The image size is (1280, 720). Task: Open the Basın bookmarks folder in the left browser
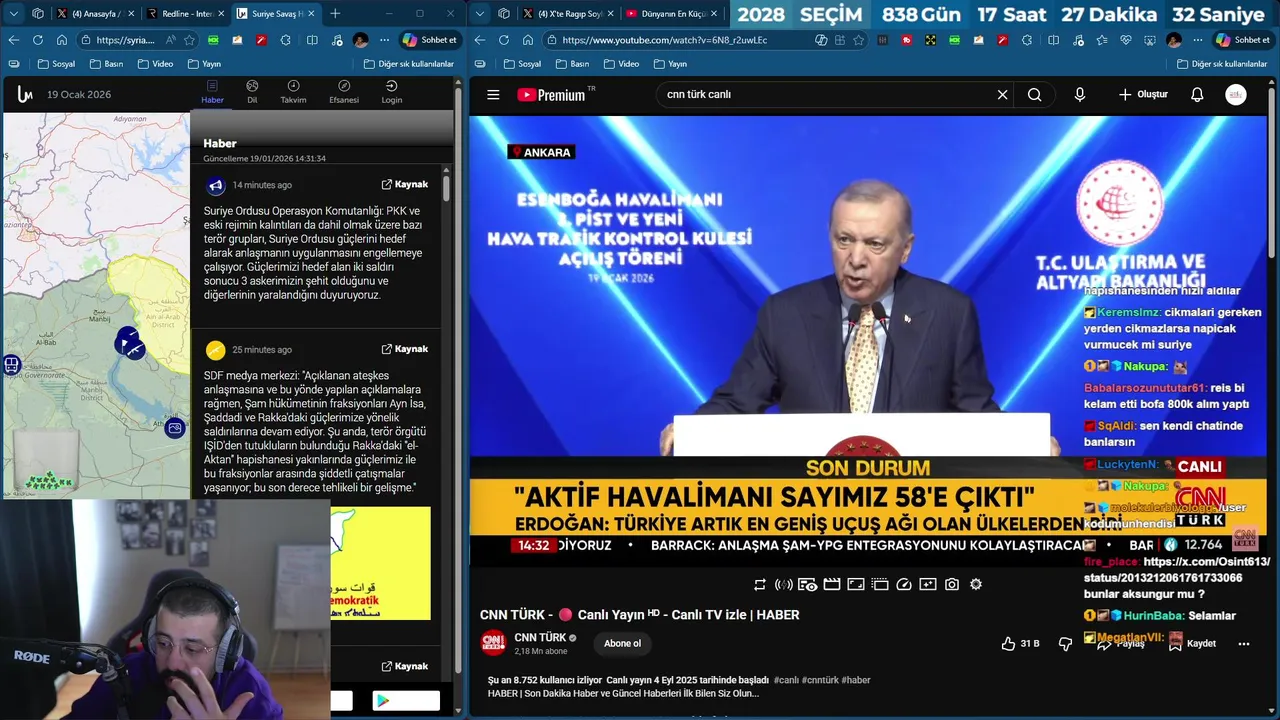pos(106,64)
